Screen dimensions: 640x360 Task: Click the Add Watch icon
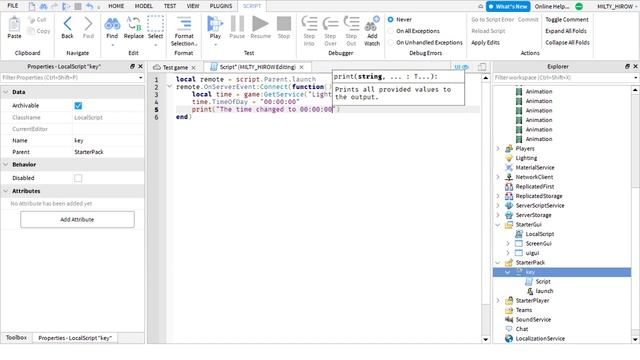pyautogui.click(x=372, y=24)
